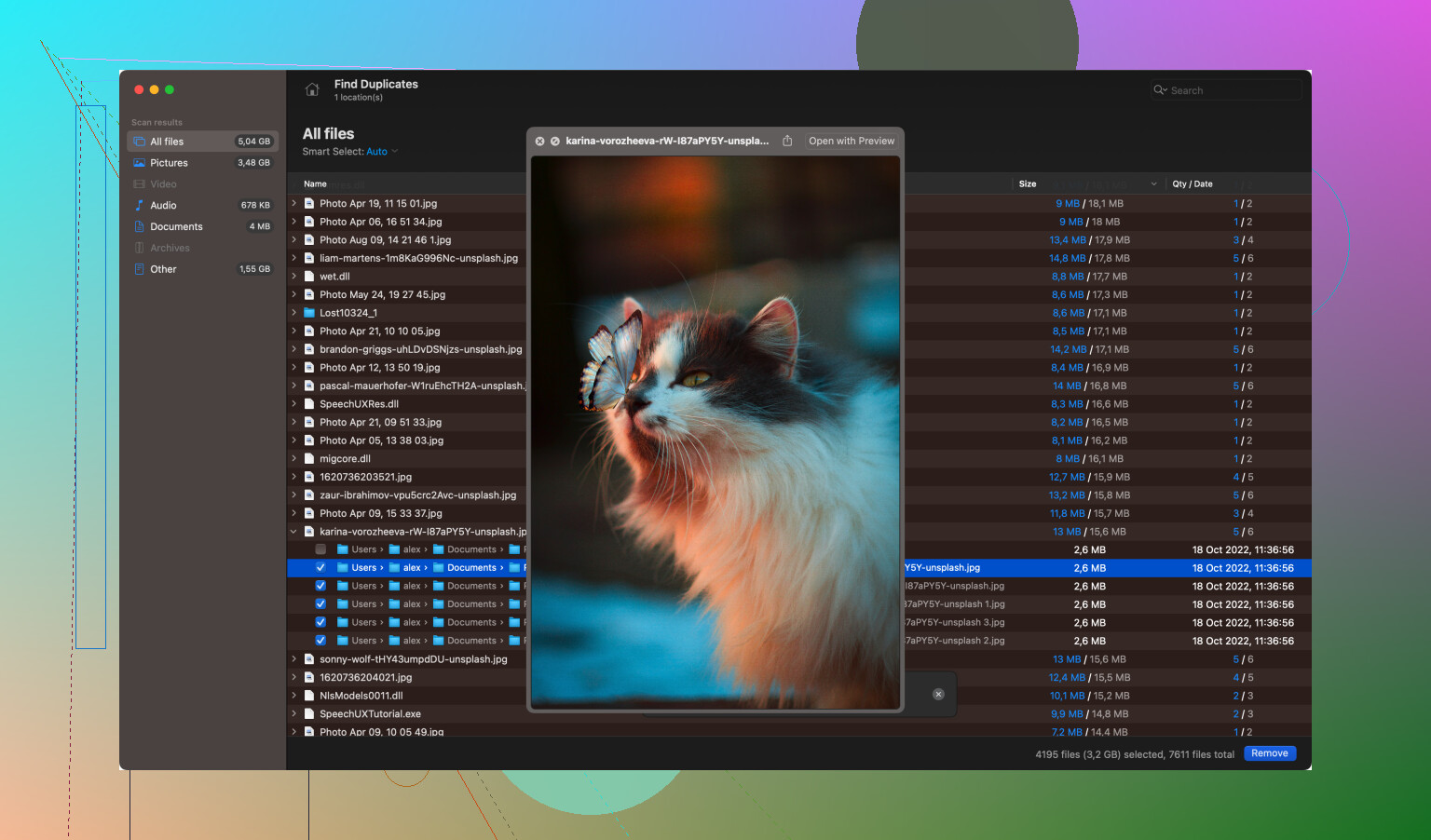Close the image preview with its X icon
Screen dimensions: 1431x840
[x=539, y=142]
